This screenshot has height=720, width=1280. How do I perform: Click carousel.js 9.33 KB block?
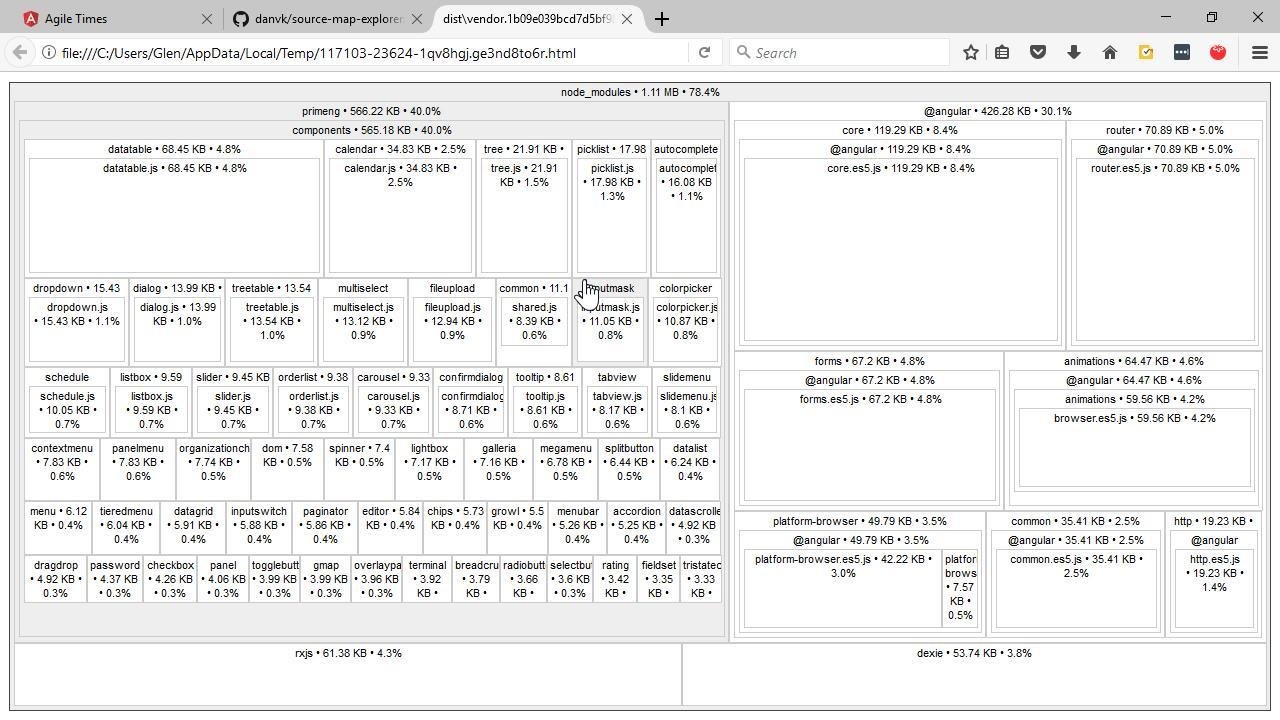tap(393, 410)
